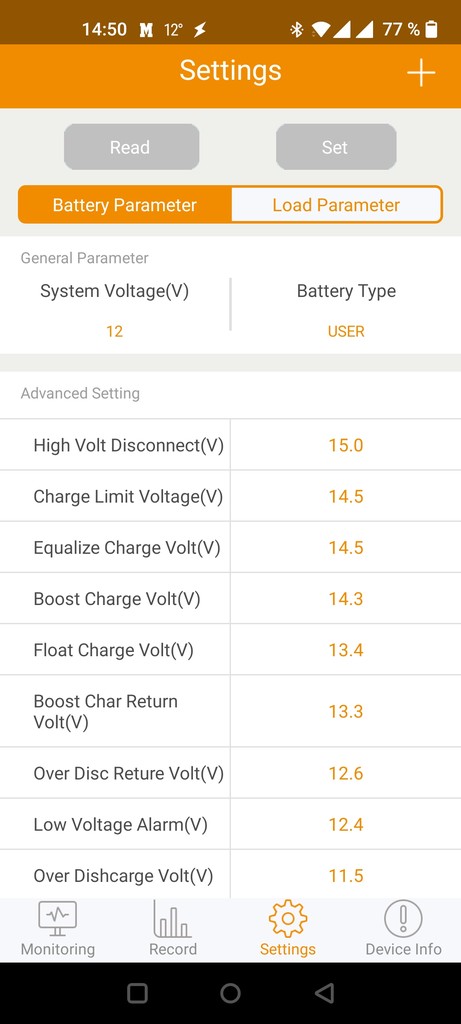Open the Device Info exclamation icon
This screenshot has width=461, height=1024.
click(403, 918)
